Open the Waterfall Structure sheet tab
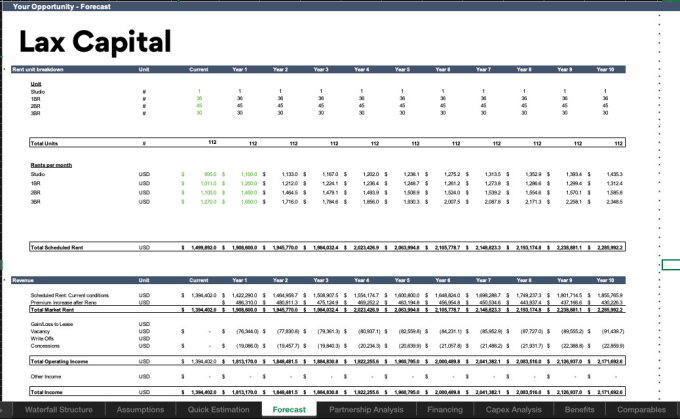Image resolution: width=680 pixels, height=419 pixels. coord(59,409)
